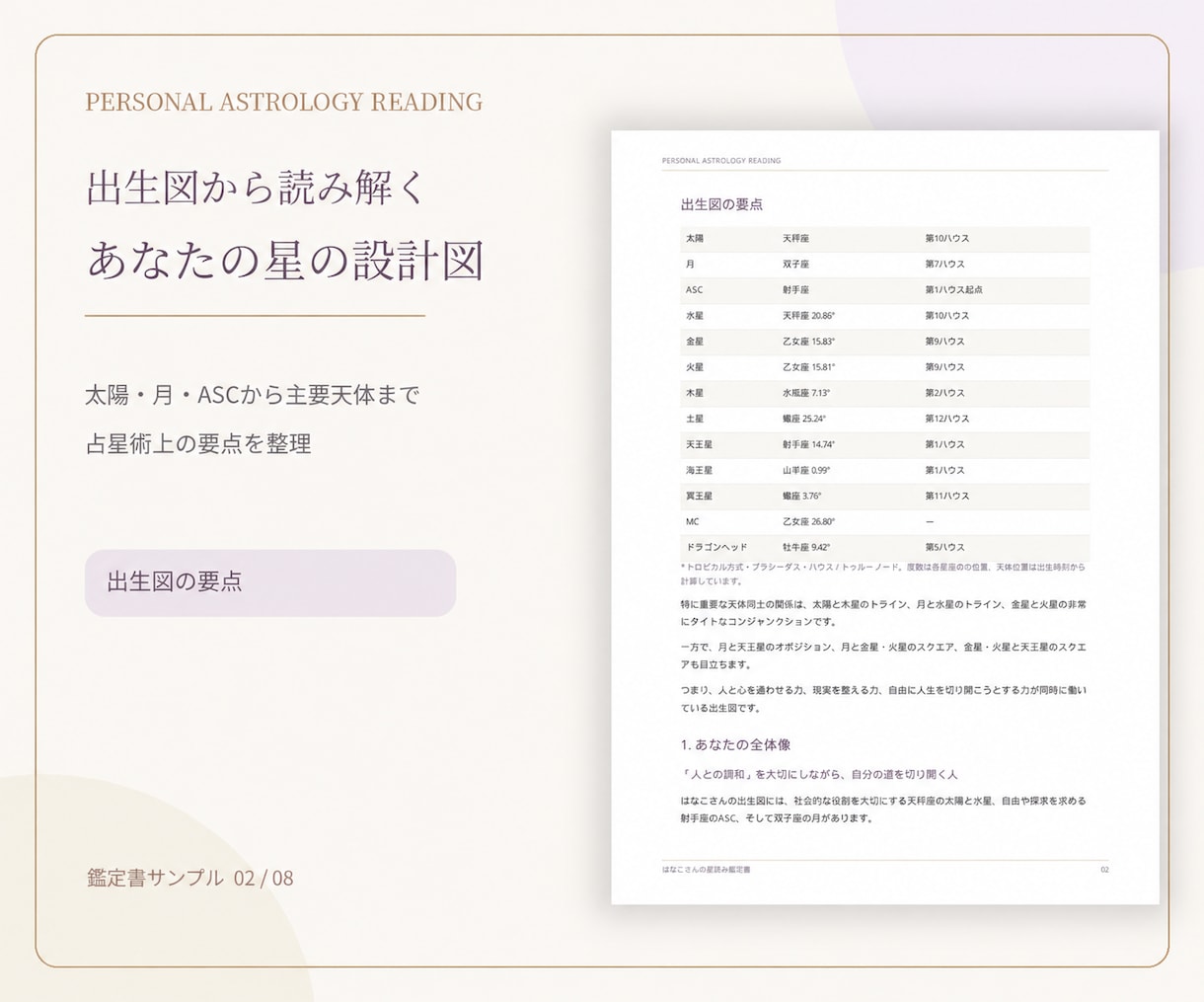Click the footer はなこさんの星読み鑑定書
Image resolution: width=1204 pixels, height=1002 pixels.
tap(706, 870)
